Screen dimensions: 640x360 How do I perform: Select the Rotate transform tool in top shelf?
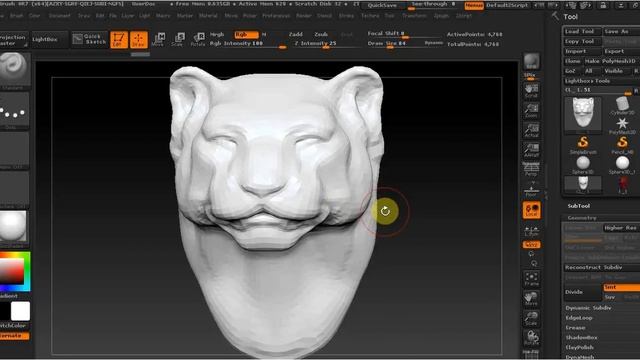[198, 40]
